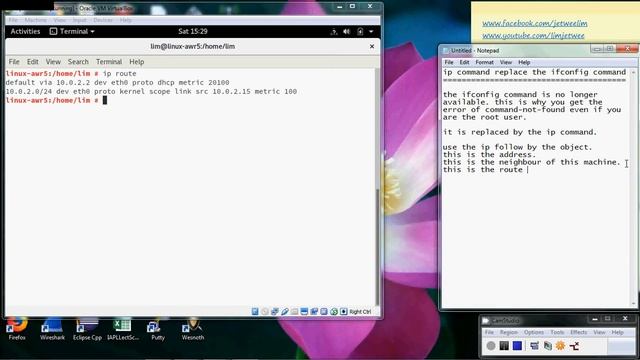This screenshot has height=360, width=640.
Task: Open the Search menu in the Terminal window
Action: 78,62
